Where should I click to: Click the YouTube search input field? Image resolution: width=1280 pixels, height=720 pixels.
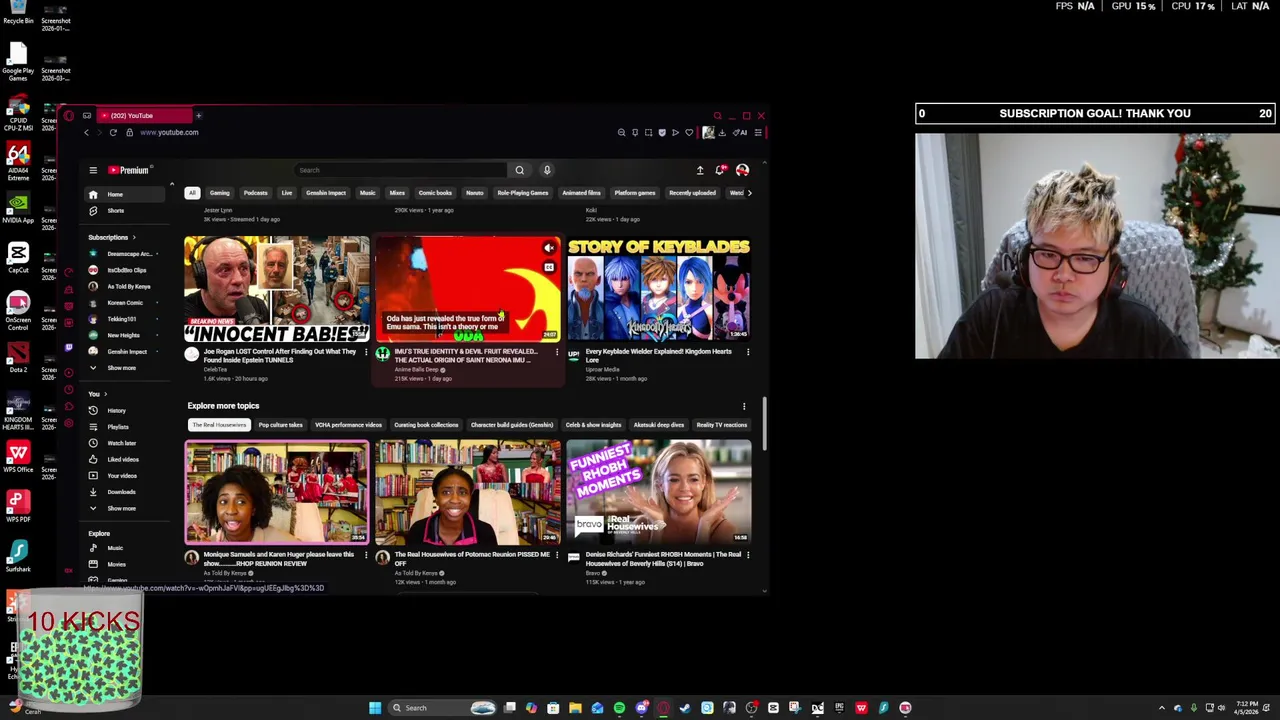pos(402,170)
